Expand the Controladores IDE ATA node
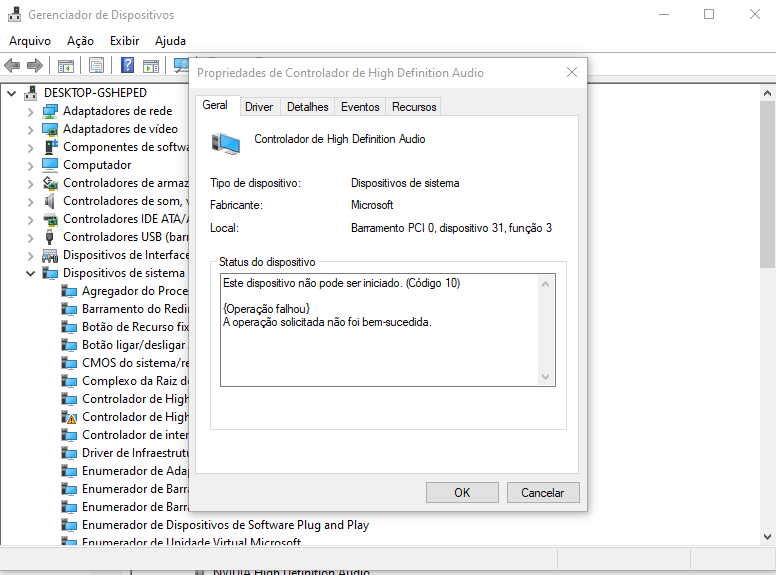This screenshot has width=776, height=575. [x=31, y=220]
